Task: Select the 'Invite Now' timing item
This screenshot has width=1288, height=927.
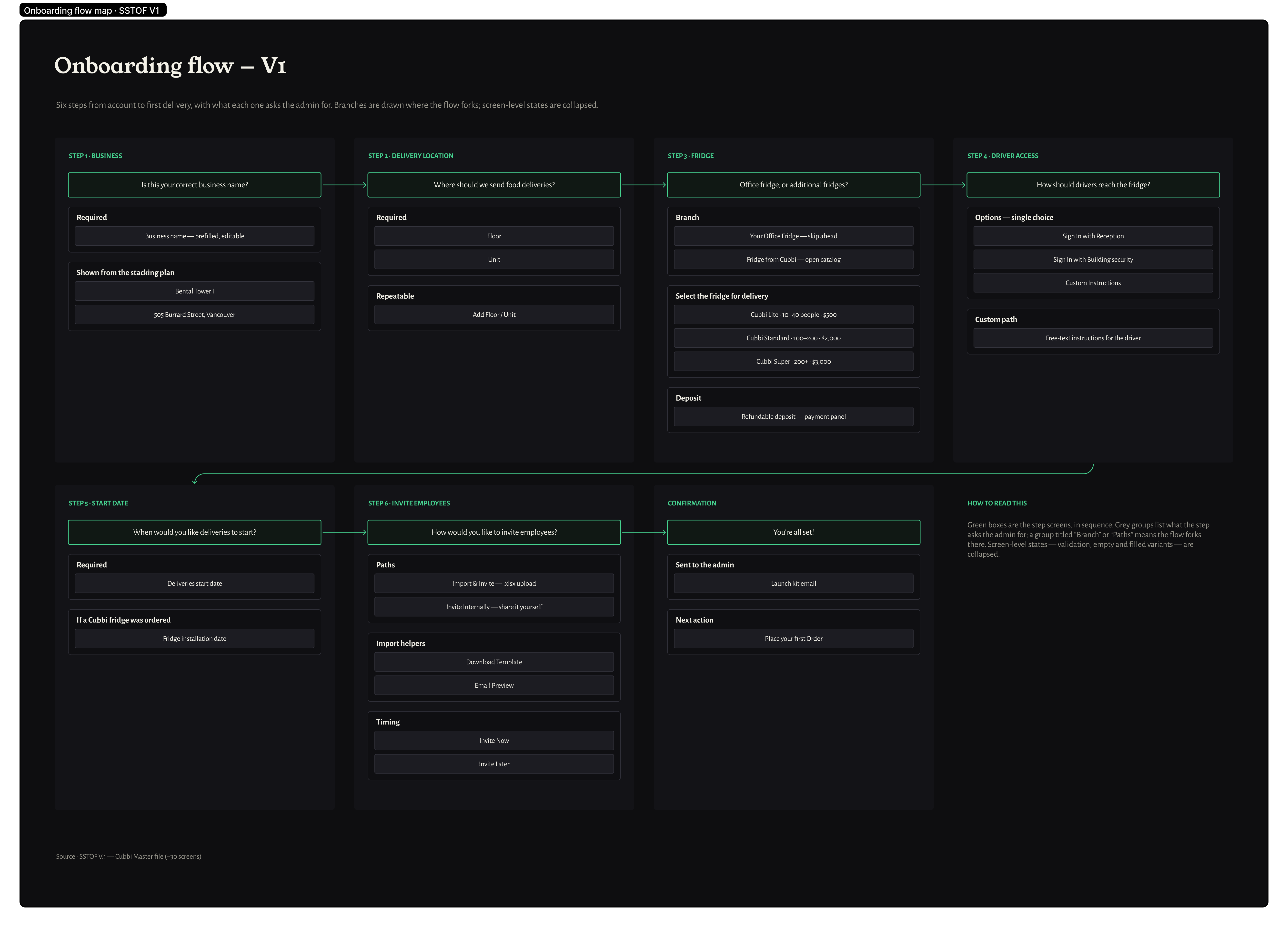Action: point(494,741)
